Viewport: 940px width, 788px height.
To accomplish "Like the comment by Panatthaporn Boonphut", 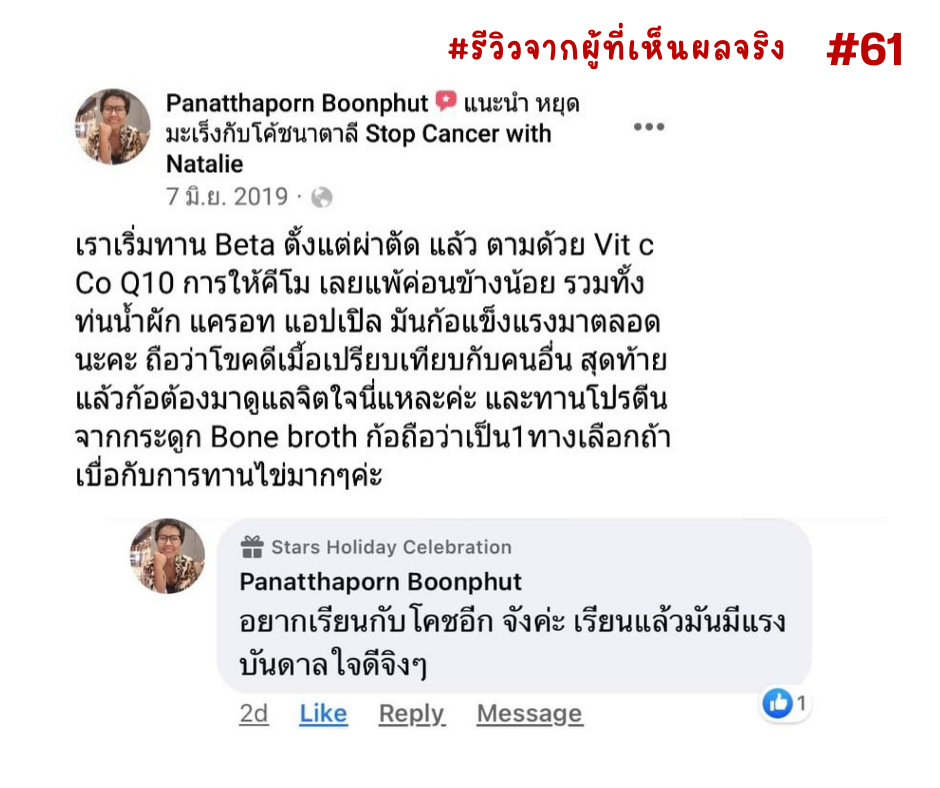I will [323, 713].
